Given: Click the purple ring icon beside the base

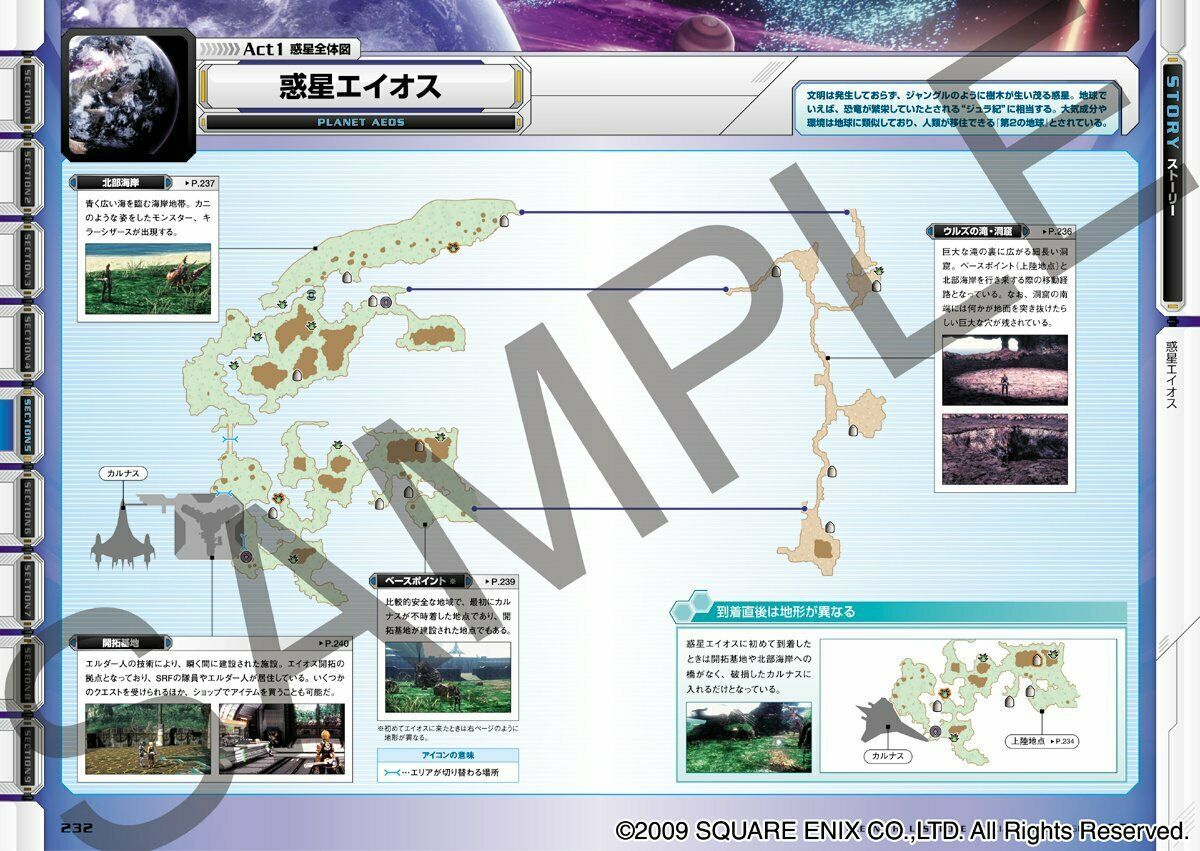Looking at the screenshot, I should point(246,555).
